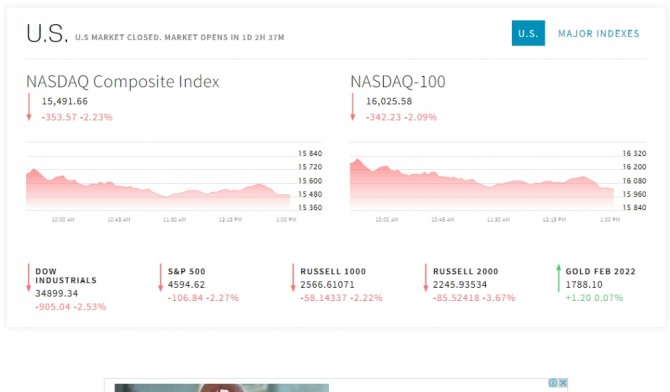
Task: Click the green up arrow beside Gold Feb 2022
Action: click(558, 278)
